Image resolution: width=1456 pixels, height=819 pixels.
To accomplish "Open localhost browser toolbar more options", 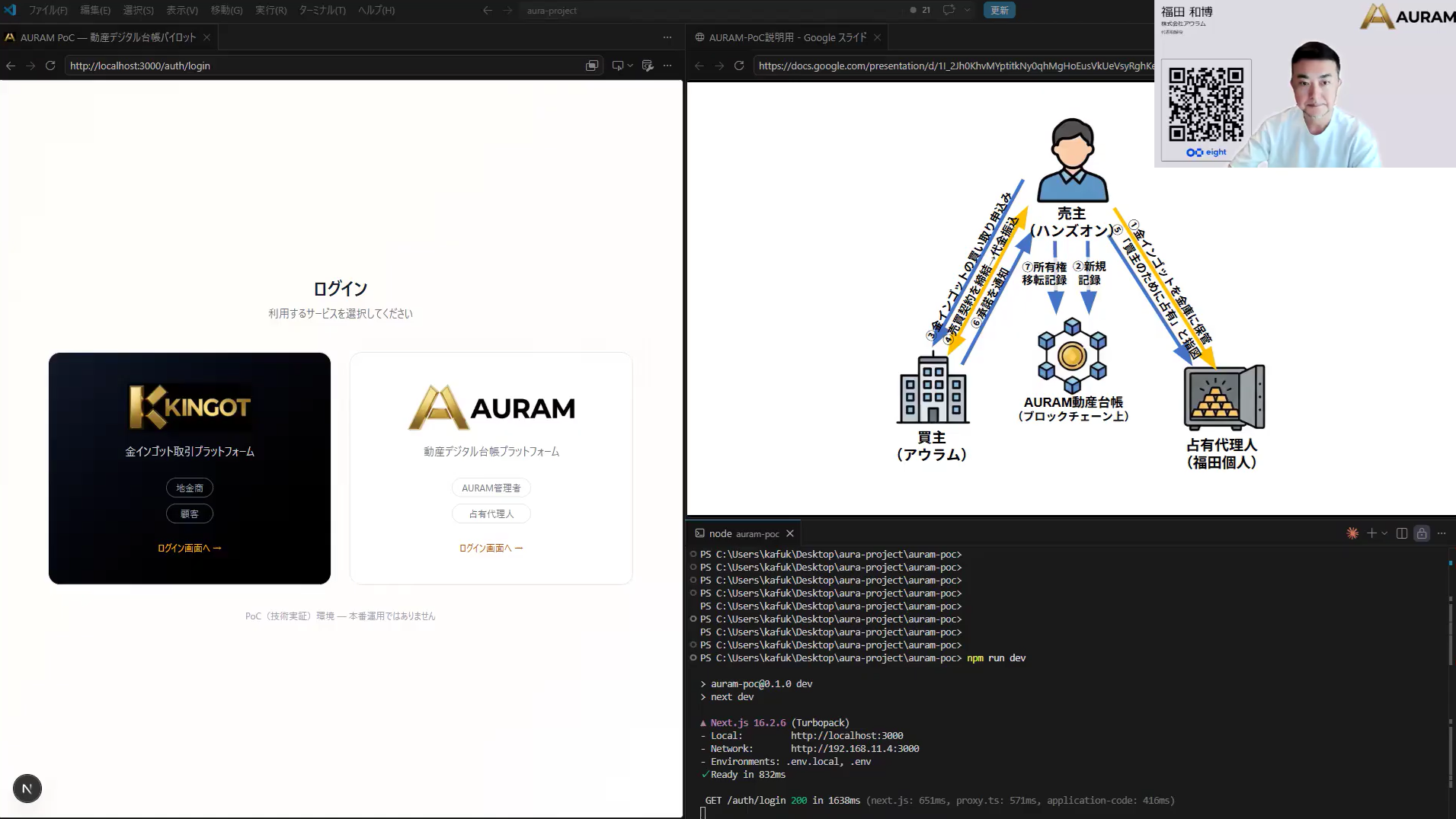I will coord(667,66).
